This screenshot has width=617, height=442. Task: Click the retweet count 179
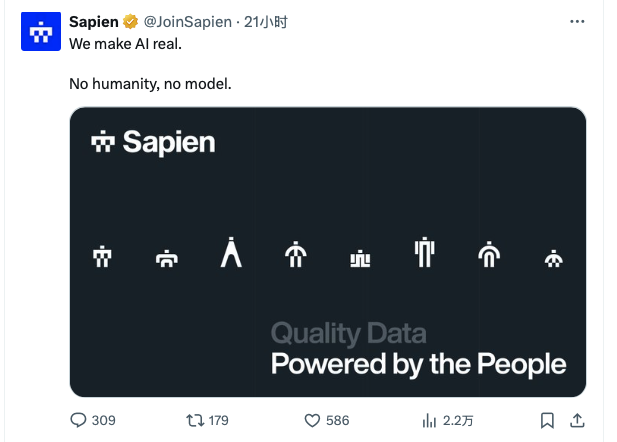pyautogui.click(x=218, y=421)
